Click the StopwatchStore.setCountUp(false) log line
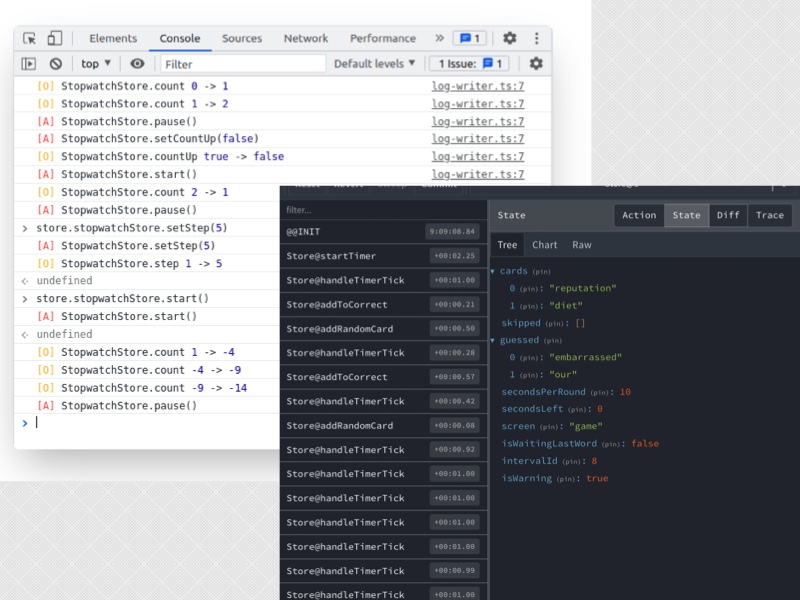 160,139
